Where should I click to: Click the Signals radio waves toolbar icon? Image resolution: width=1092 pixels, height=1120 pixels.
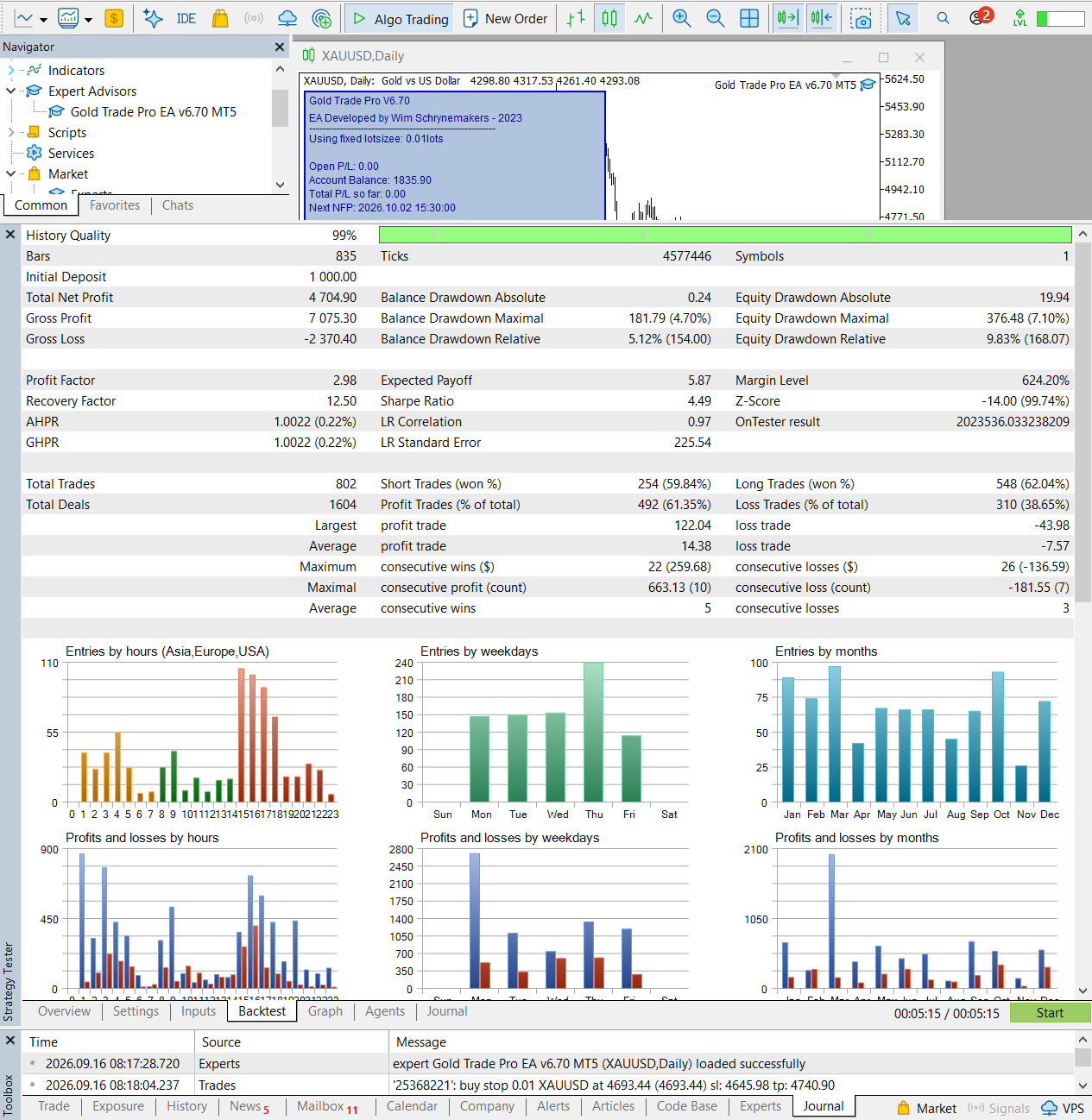[253, 18]
